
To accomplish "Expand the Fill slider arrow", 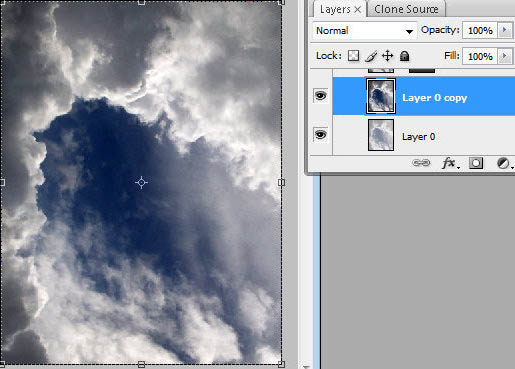I will point(505,56).
